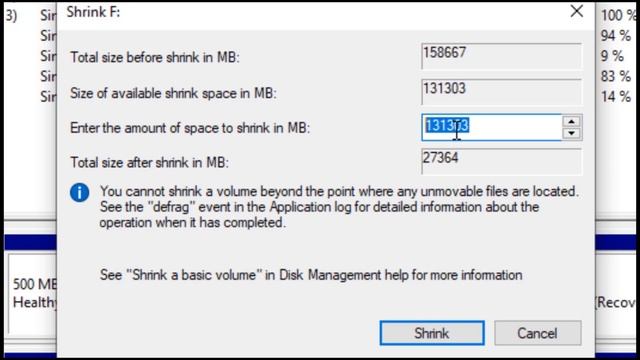640x360 pixels.
Task: Click the unmovable files warning message
Action: (339, 207)
